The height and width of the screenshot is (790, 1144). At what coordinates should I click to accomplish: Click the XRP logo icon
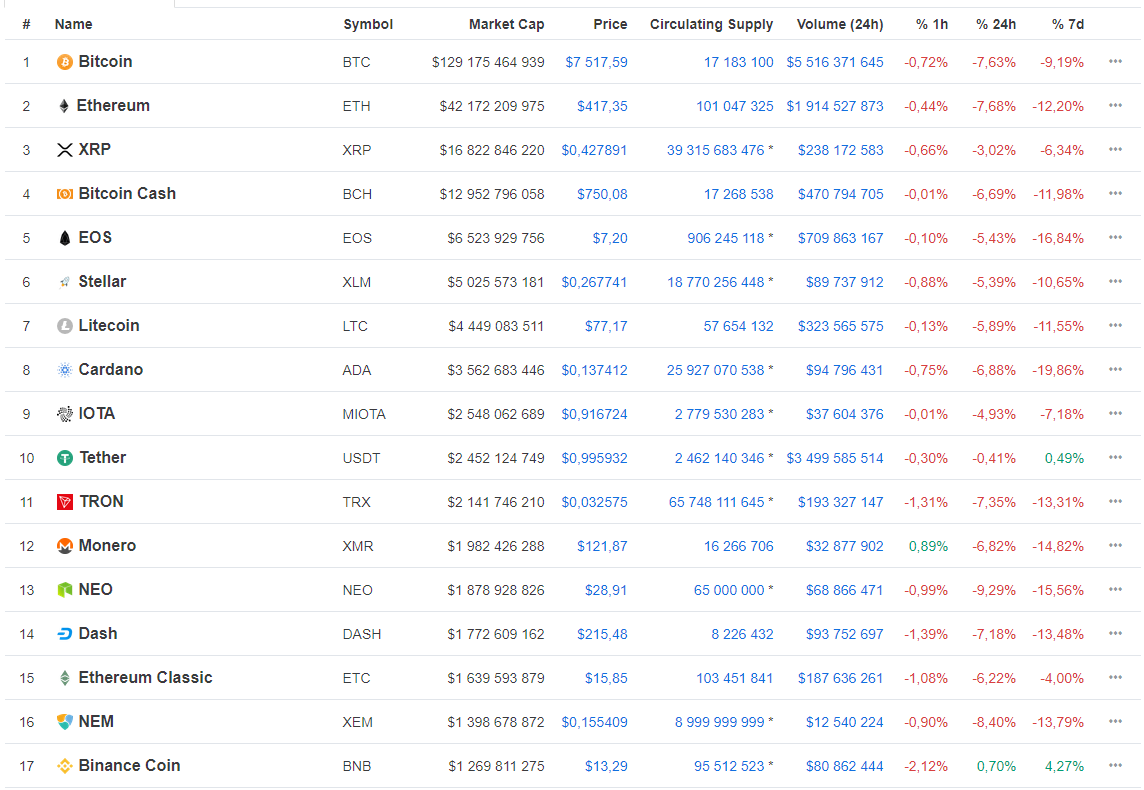point(65,150)
